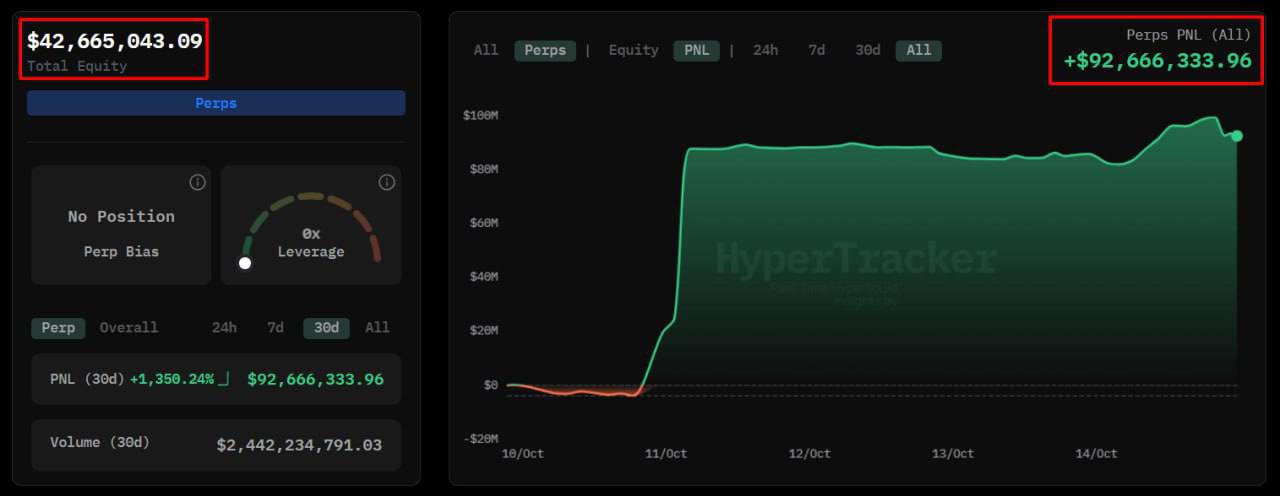1280x496 pixels.
Task: Open the blue Perps tab under Total Equity
Action: click(x=216, y=103)
